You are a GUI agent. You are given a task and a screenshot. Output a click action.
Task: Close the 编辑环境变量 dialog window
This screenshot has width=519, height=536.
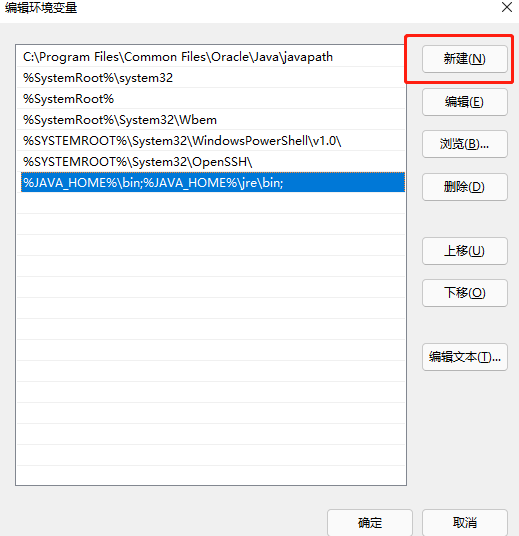click(x=507, y=7)
